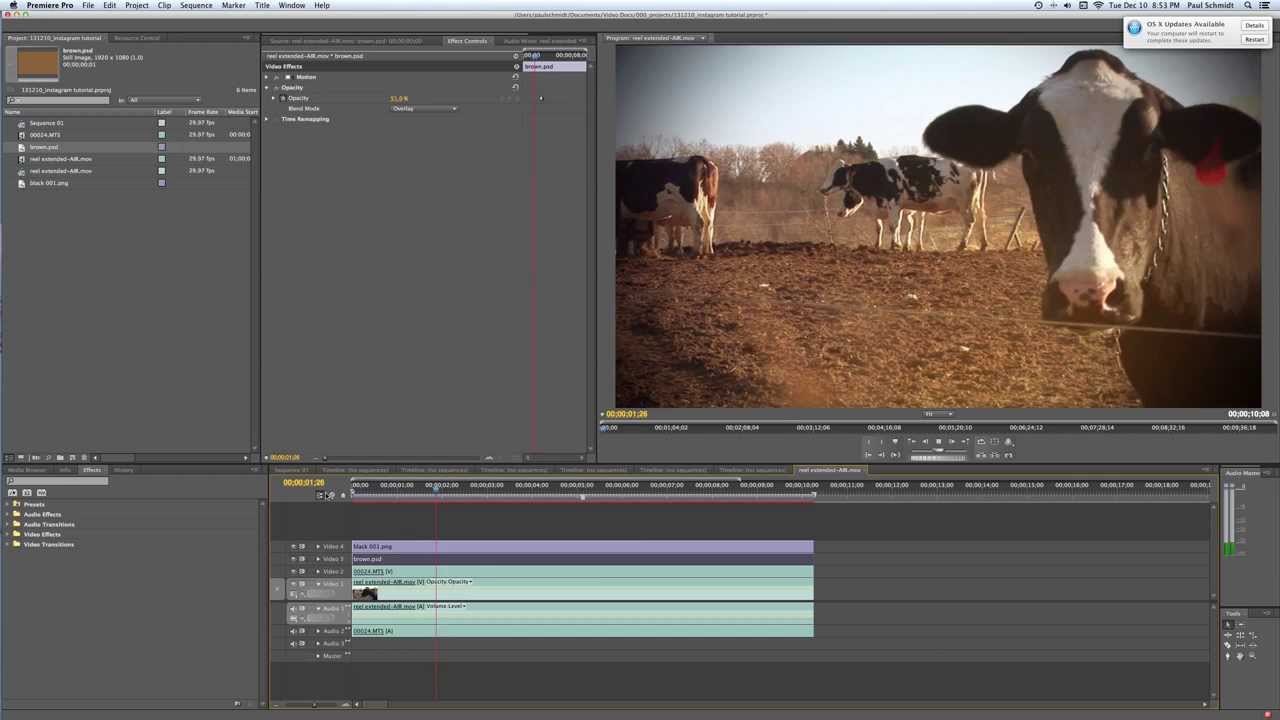Select the Slide tool
The width and height of the screenshot is (1280, 720).
point(1252,645)
